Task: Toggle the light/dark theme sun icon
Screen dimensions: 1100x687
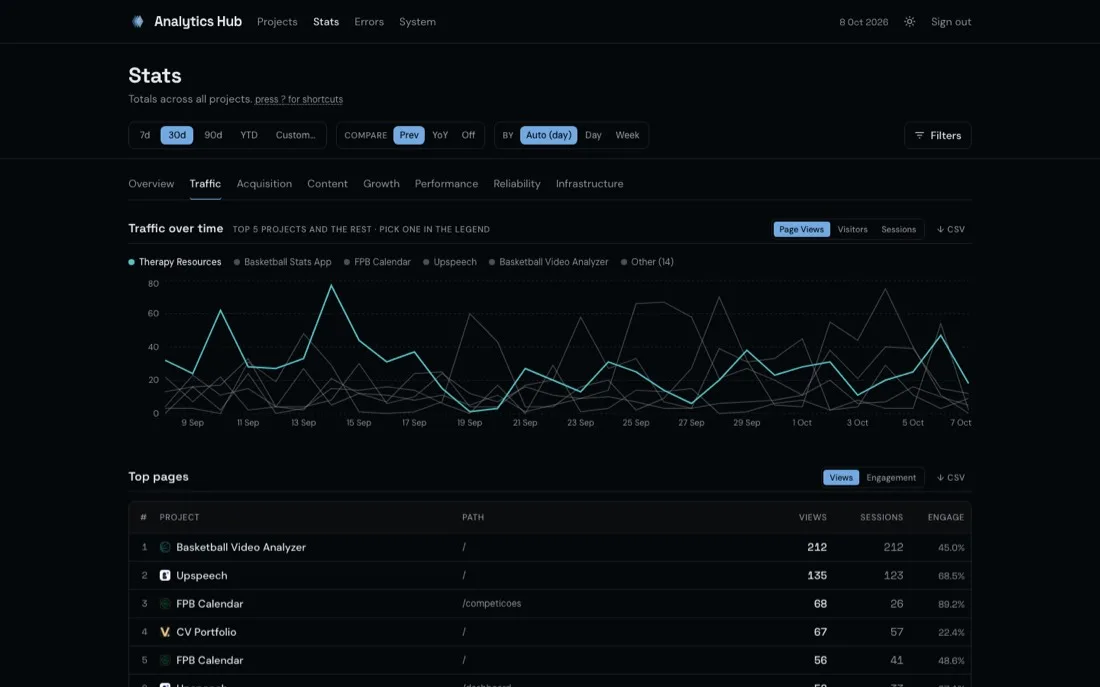Action: tap(909, 22)
